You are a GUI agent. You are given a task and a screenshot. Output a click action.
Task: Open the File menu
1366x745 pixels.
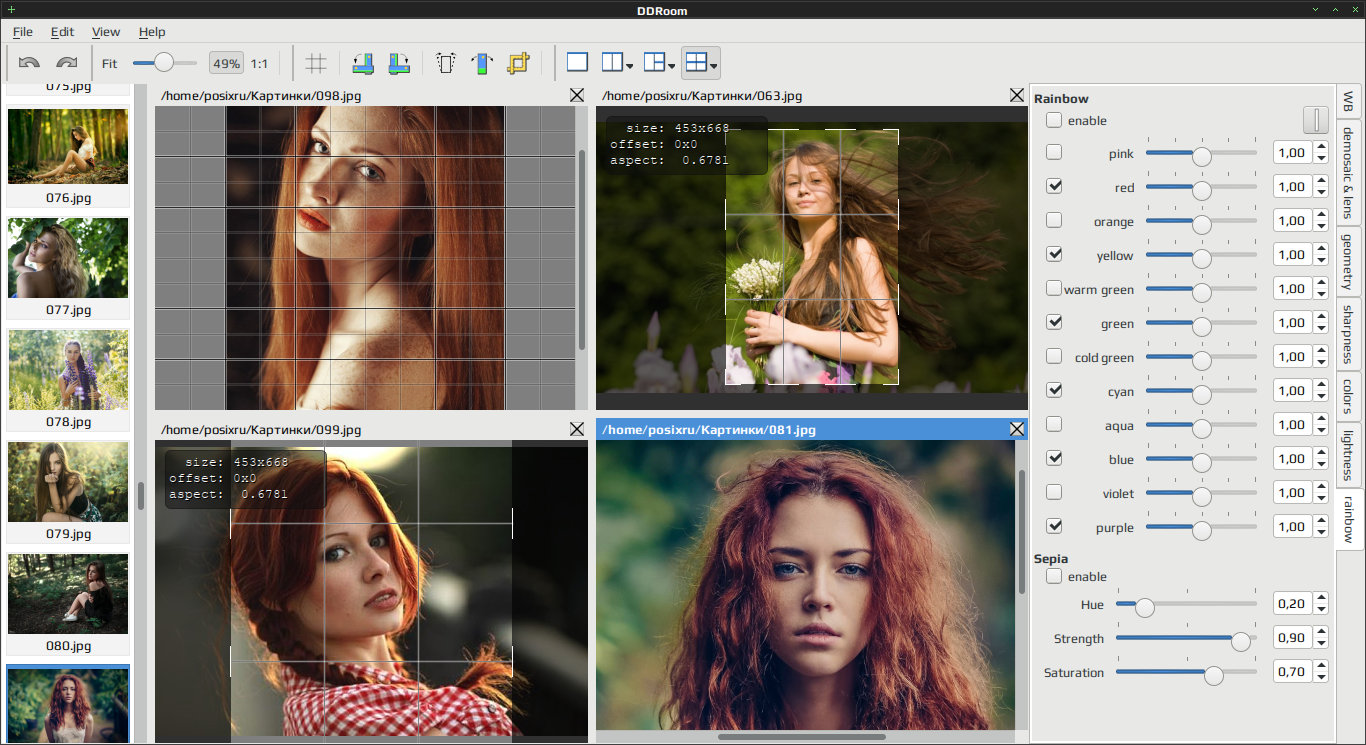coord(23,32)
